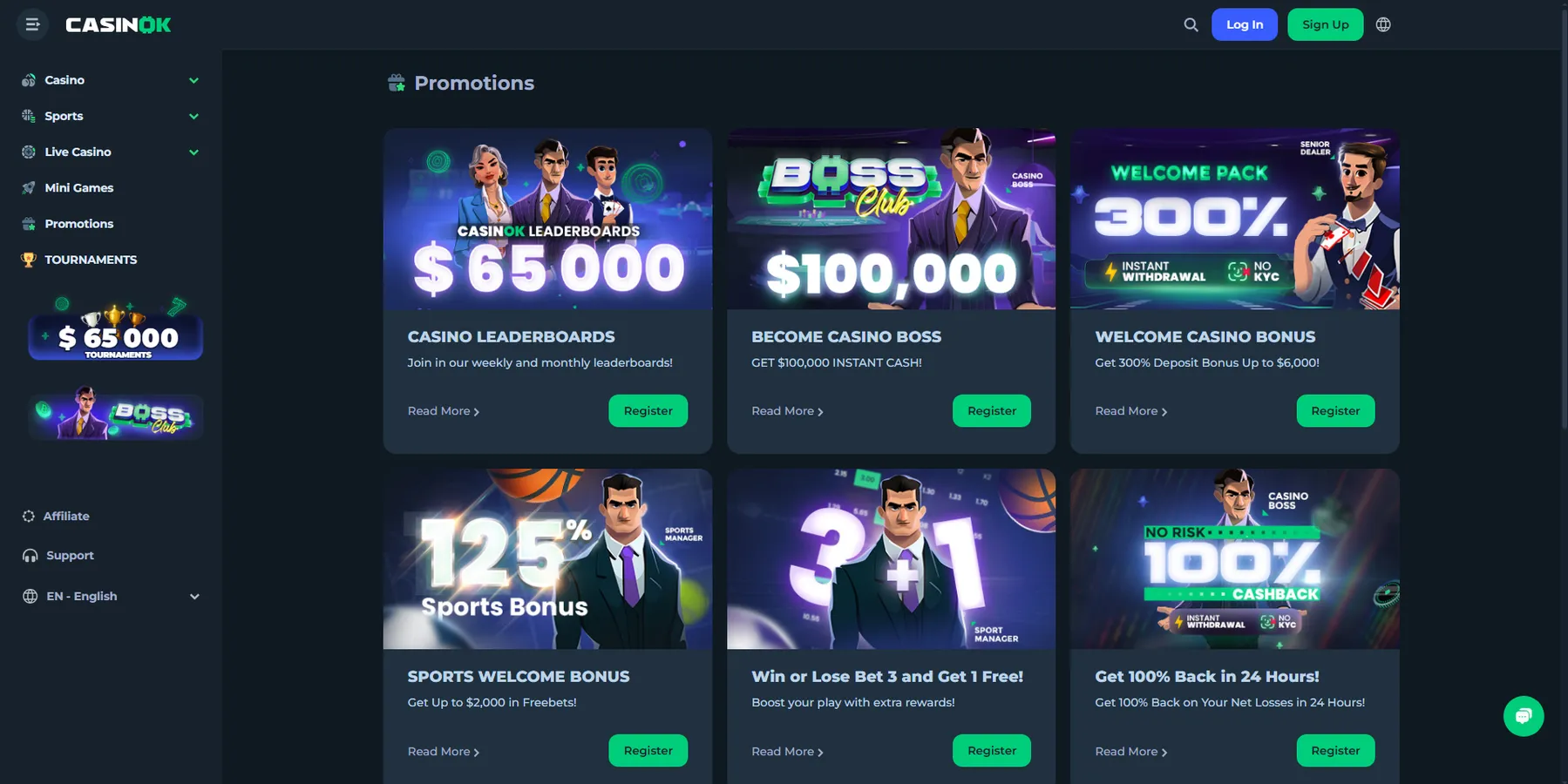This screenshot has width=1568, height=784.
Task: Expand the Live Casino submenu
Action: point(193,152)
